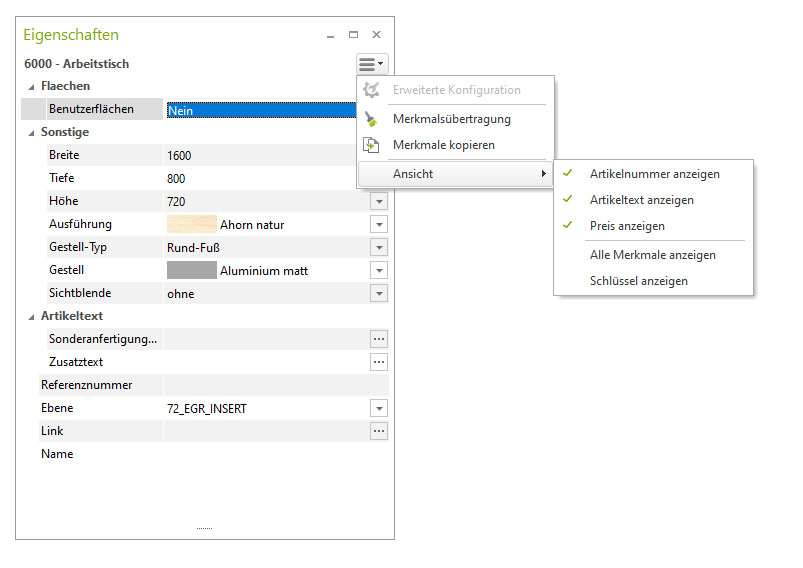Screen dimensions: 803x568
Task: Click the Ahorn natur color swatch
Action: [x=191, y=225]
